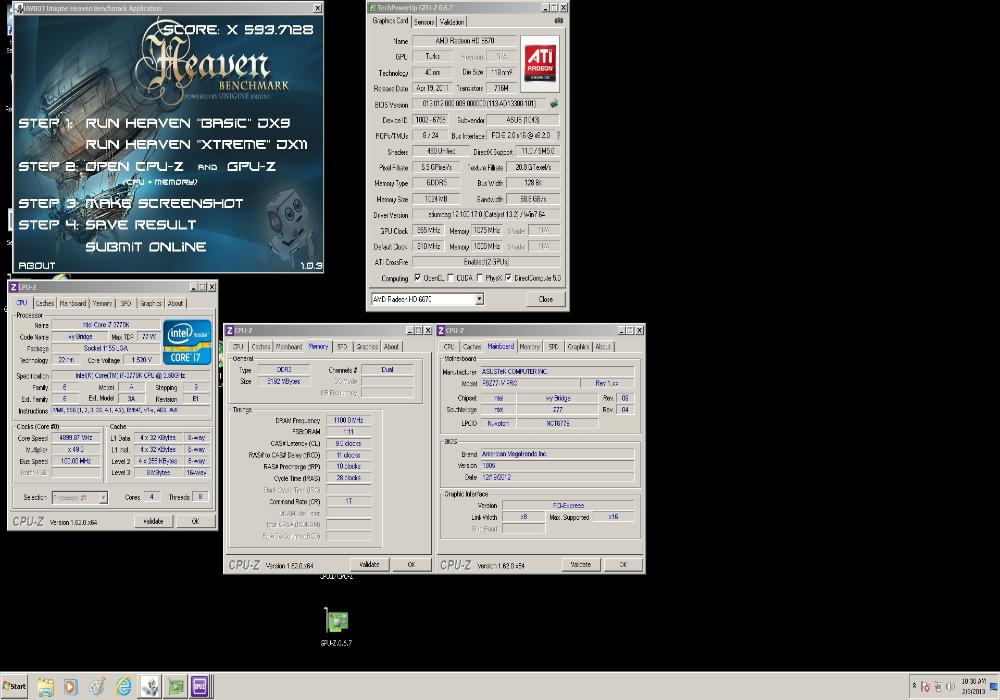Open the AMD Radeon HD 6670 GPU dropdown
The height and width of the screenshot is (700, 1000).
point(427,299)
